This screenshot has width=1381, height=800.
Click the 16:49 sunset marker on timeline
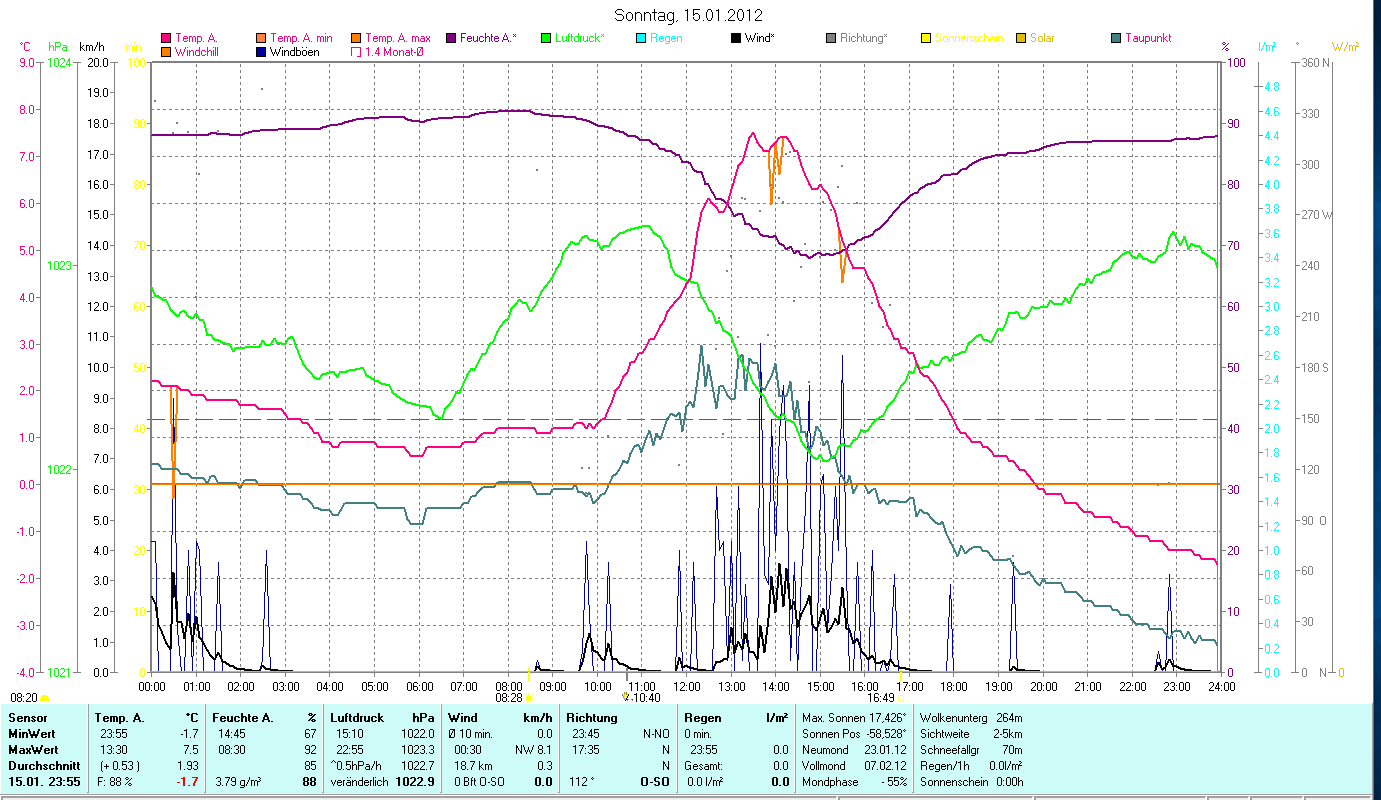tap(881, 698)
